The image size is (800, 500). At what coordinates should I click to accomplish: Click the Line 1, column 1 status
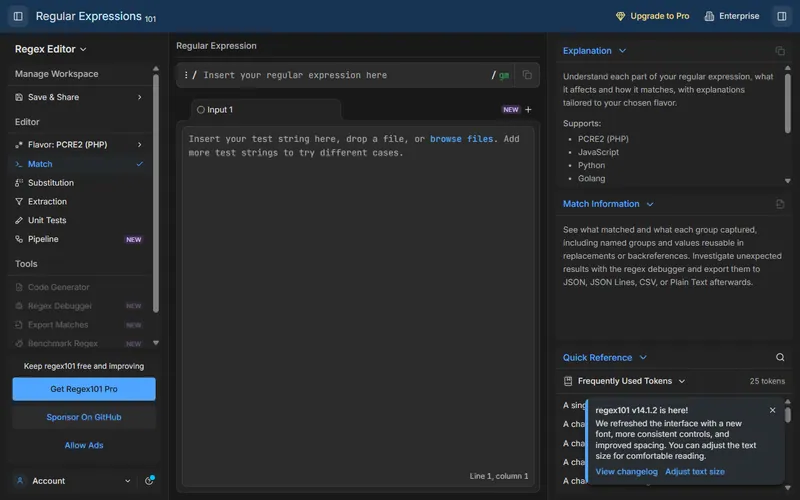point(498,476)
